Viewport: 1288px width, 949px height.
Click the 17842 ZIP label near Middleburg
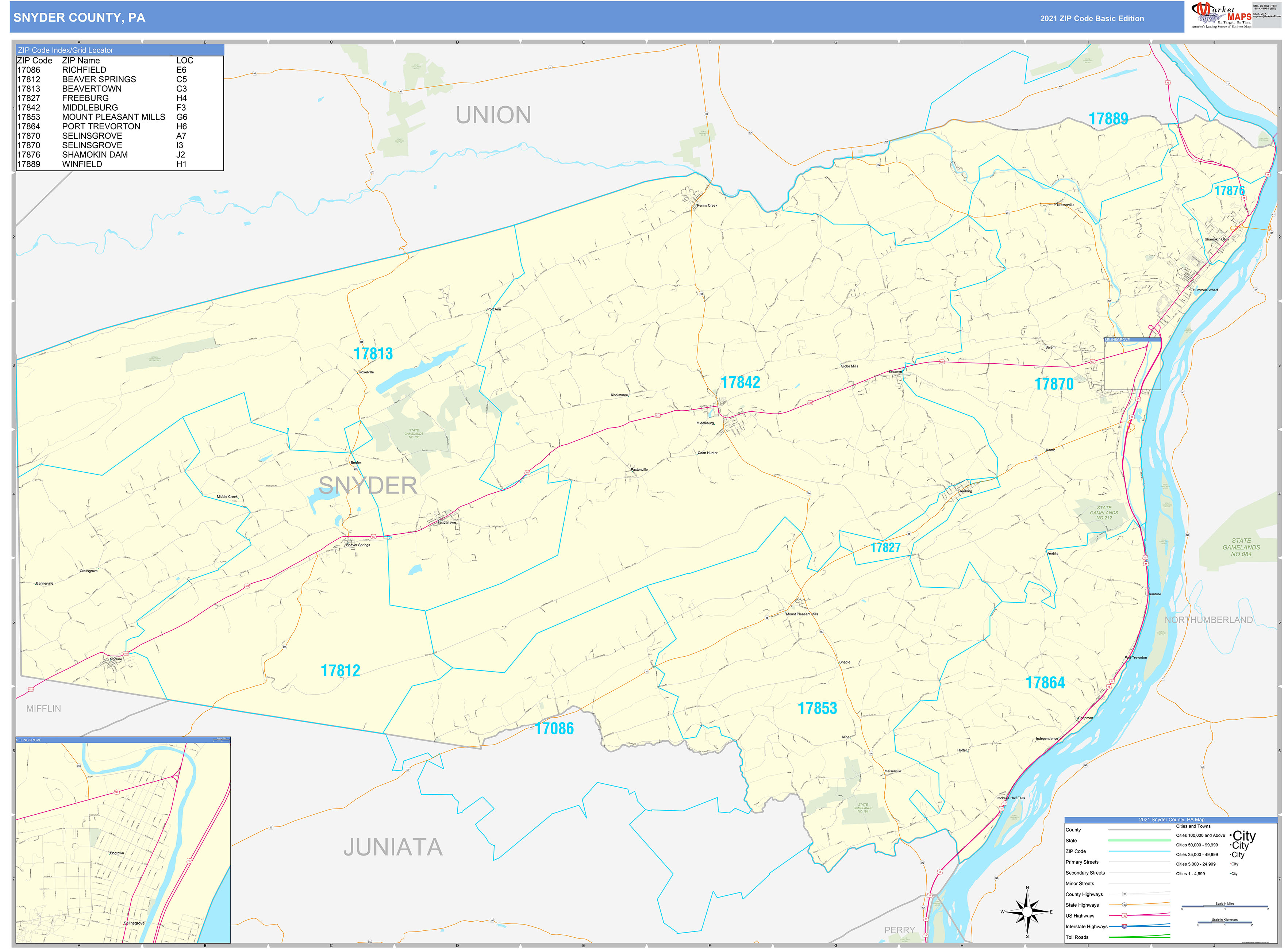(742, 381)
